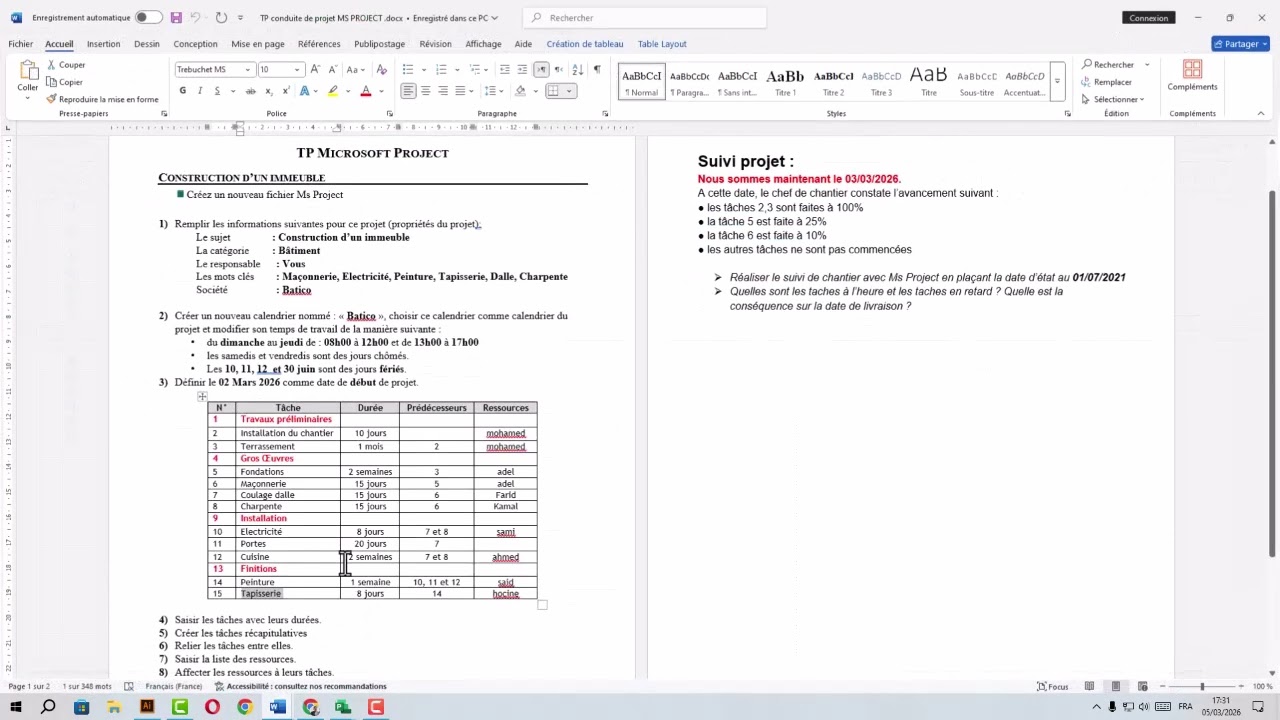Apply the Sous-titre style
Screen dimensions: 1280x720
[x=977, y=82]
